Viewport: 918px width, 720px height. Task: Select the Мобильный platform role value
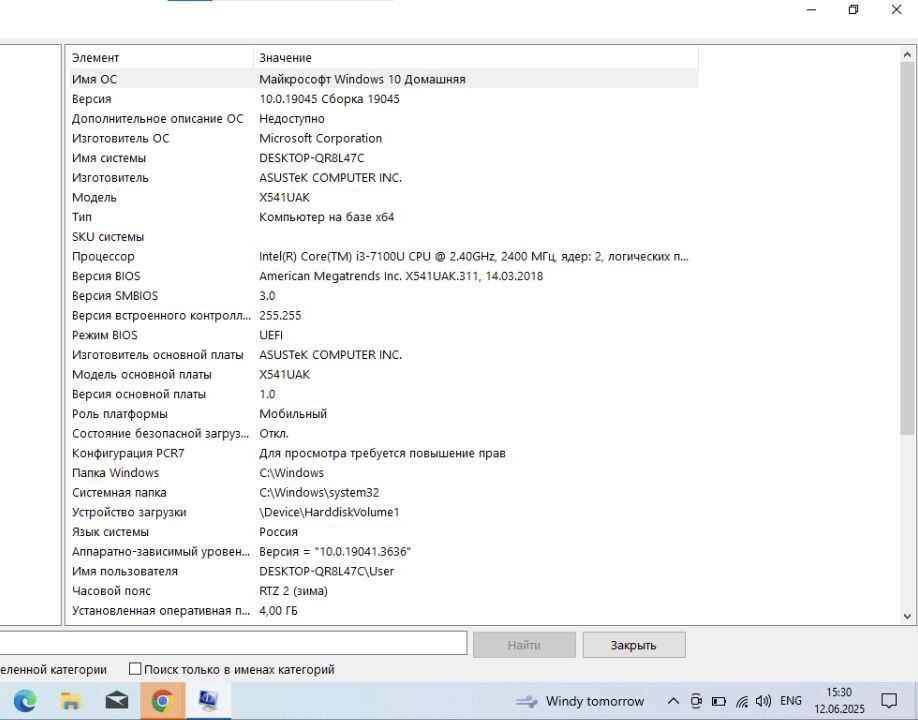293,414
